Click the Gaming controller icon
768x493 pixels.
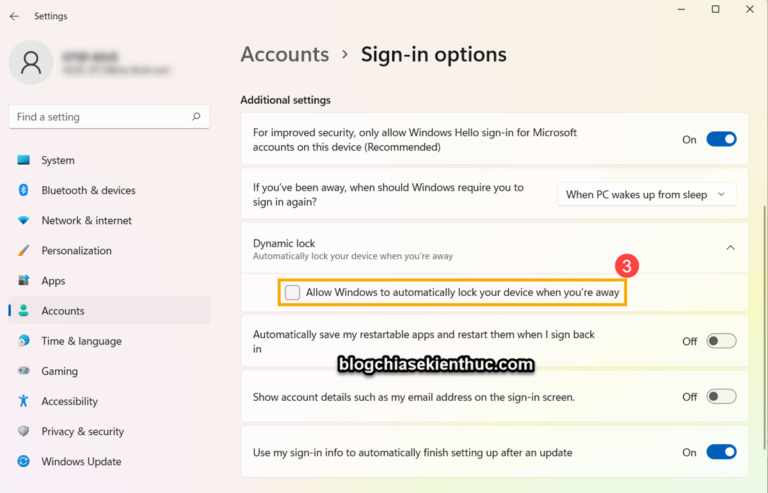click(23, 371)
